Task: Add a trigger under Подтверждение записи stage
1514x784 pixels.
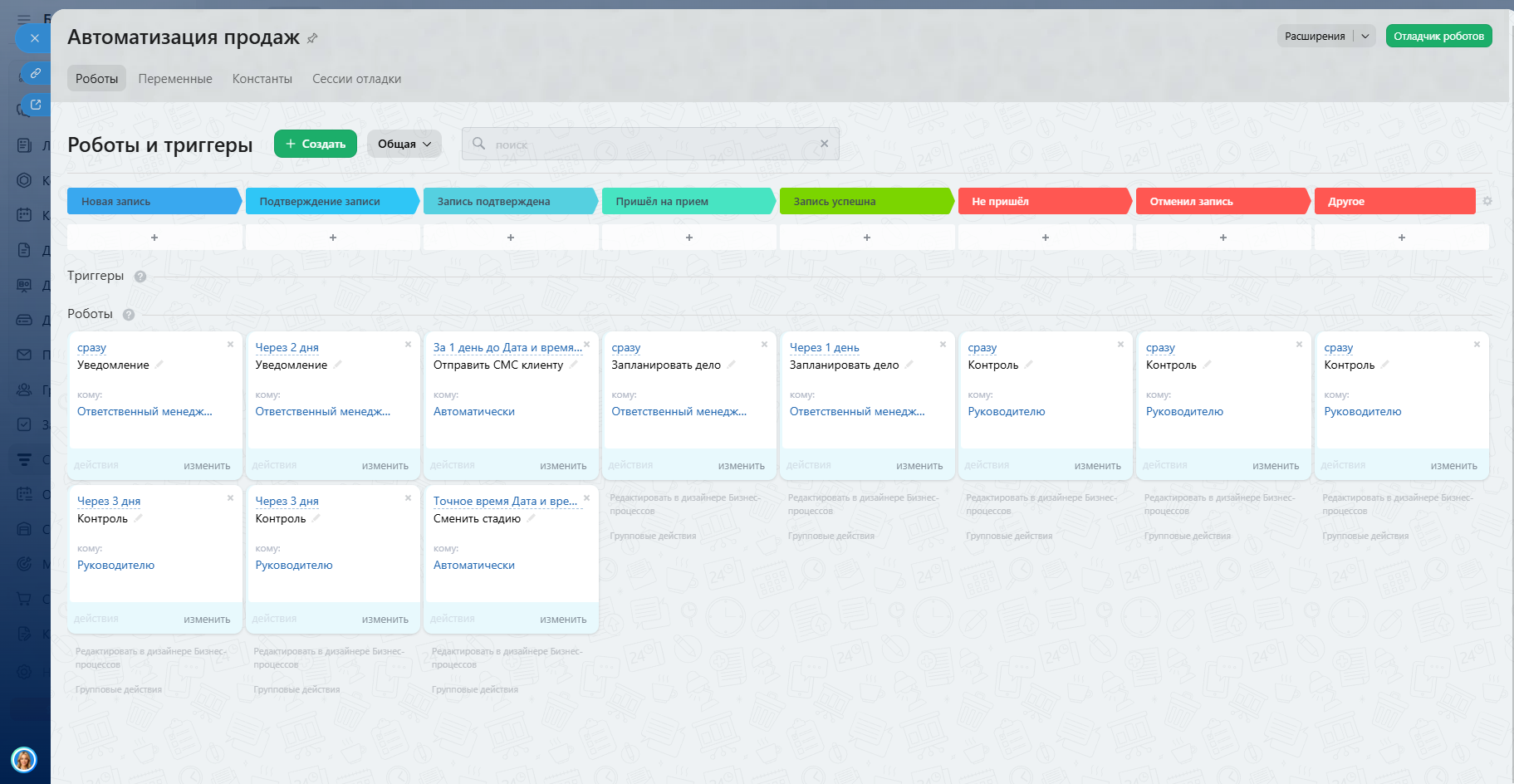Action: click(333, 238)
